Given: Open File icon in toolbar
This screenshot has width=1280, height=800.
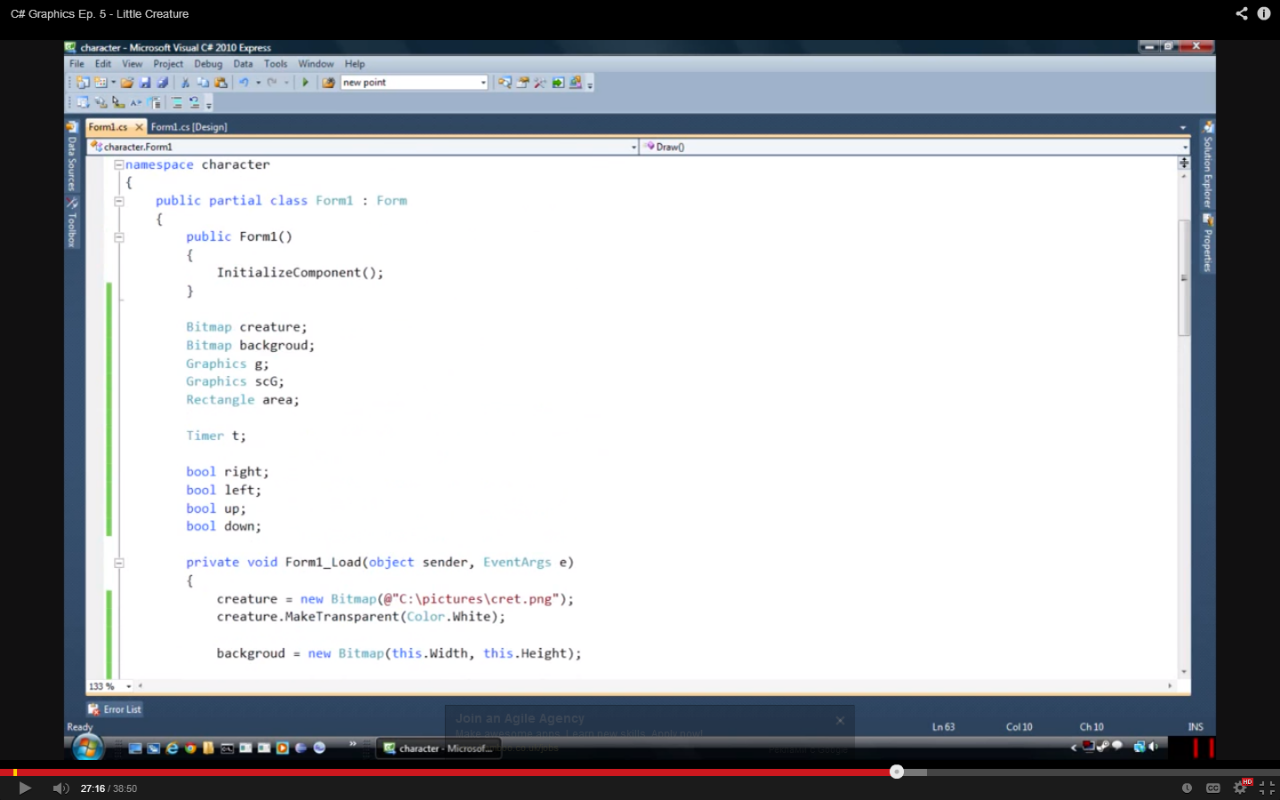Looking at the screenshot, I should [128, 83].
